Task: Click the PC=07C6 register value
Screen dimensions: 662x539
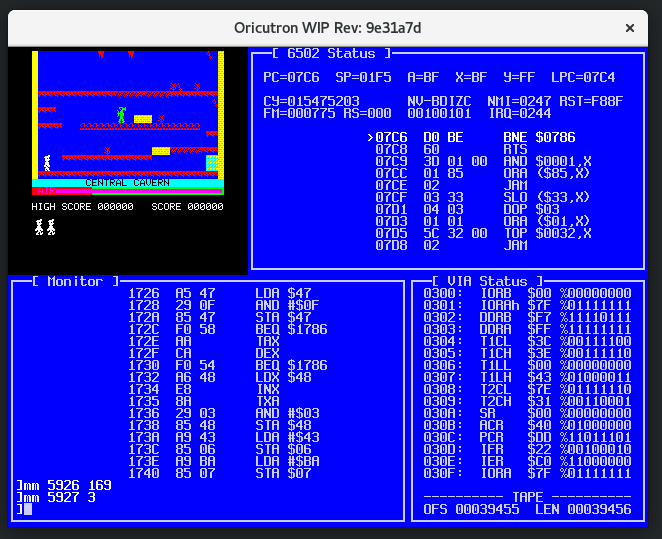Action: pyautogui.click(x=291, y=77)
